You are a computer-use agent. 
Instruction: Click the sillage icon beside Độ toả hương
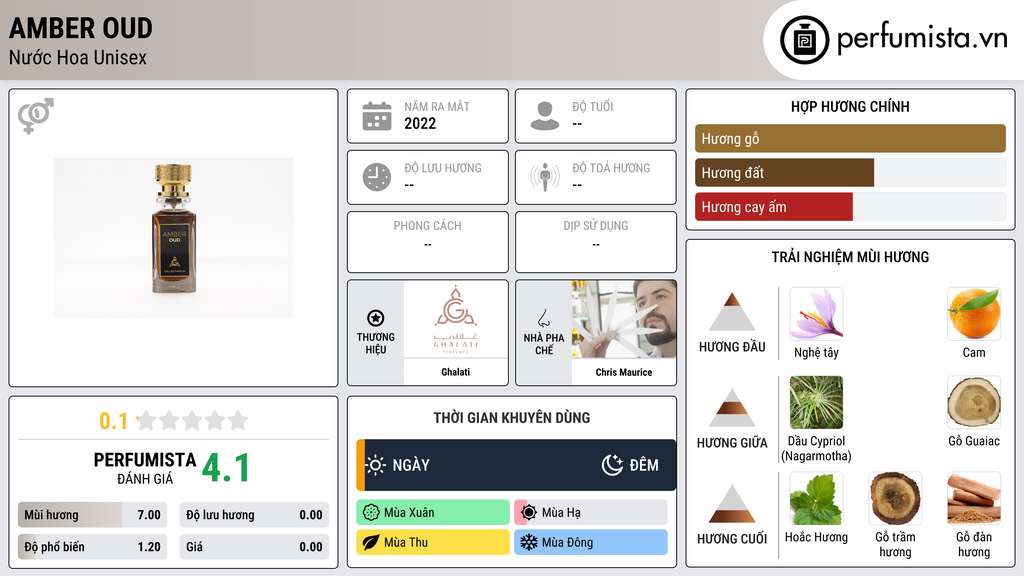coord(545,176)
